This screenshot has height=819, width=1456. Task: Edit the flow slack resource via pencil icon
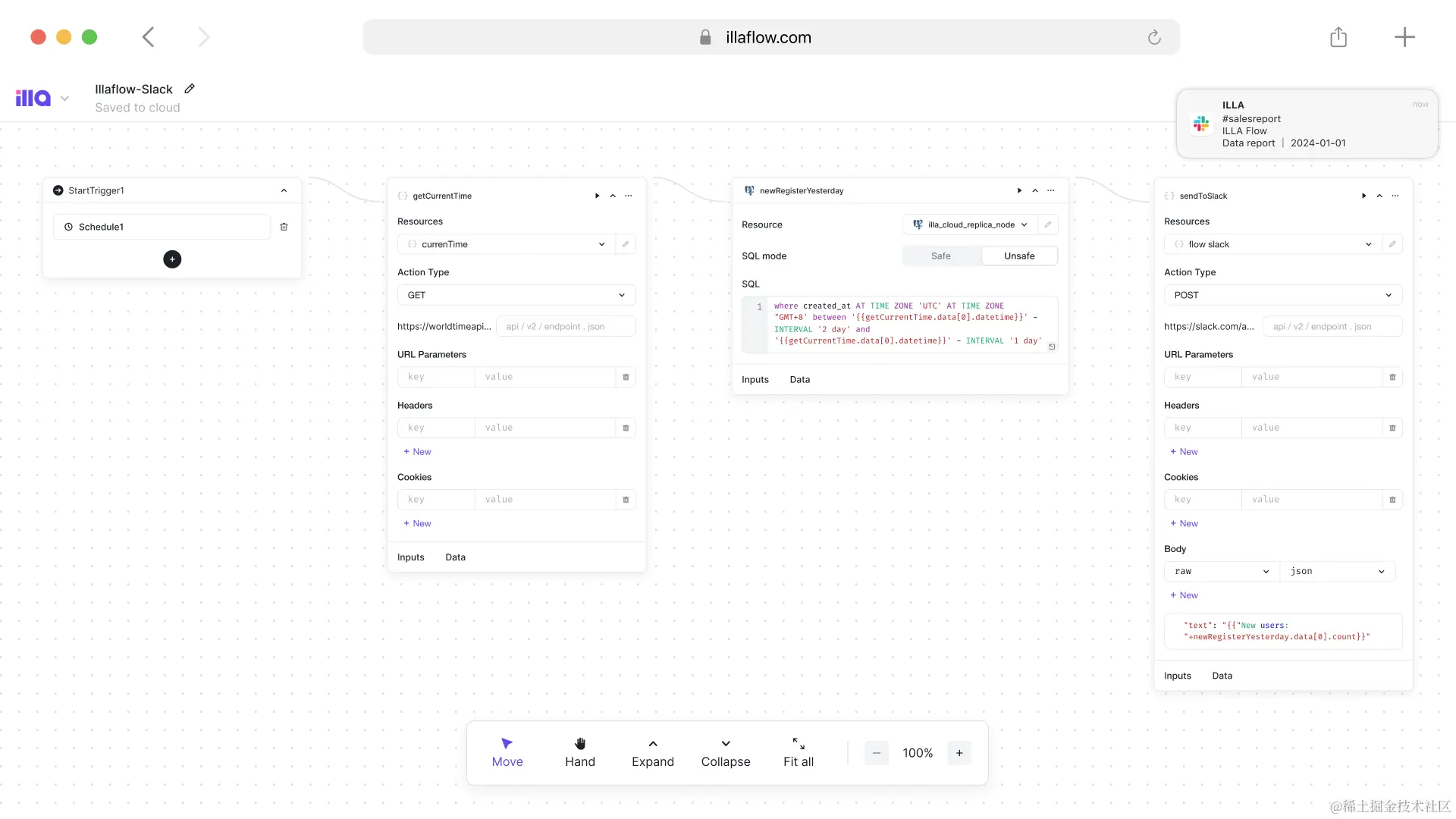coord(1394,244)
